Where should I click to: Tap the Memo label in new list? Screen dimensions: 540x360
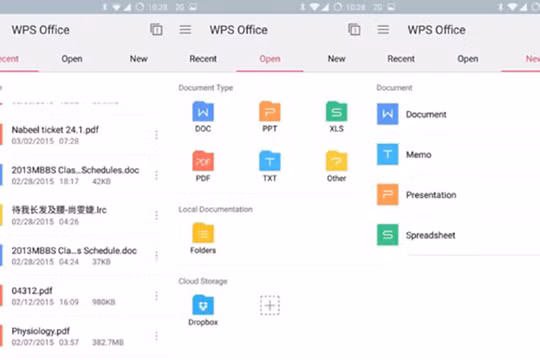418,155
